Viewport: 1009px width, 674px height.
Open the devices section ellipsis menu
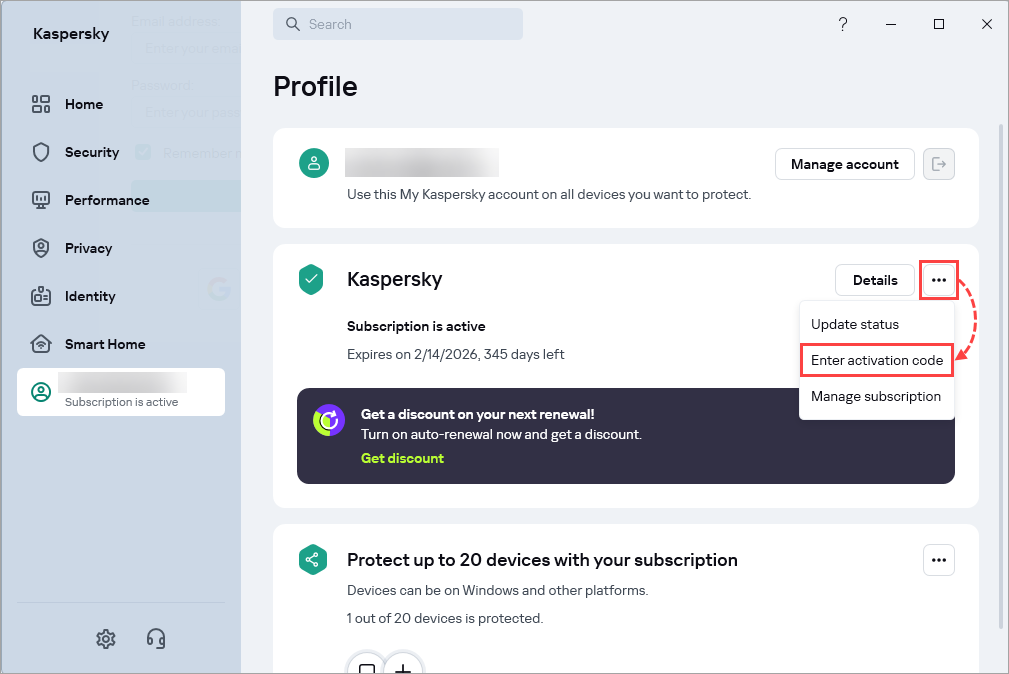tap(938, 560)
